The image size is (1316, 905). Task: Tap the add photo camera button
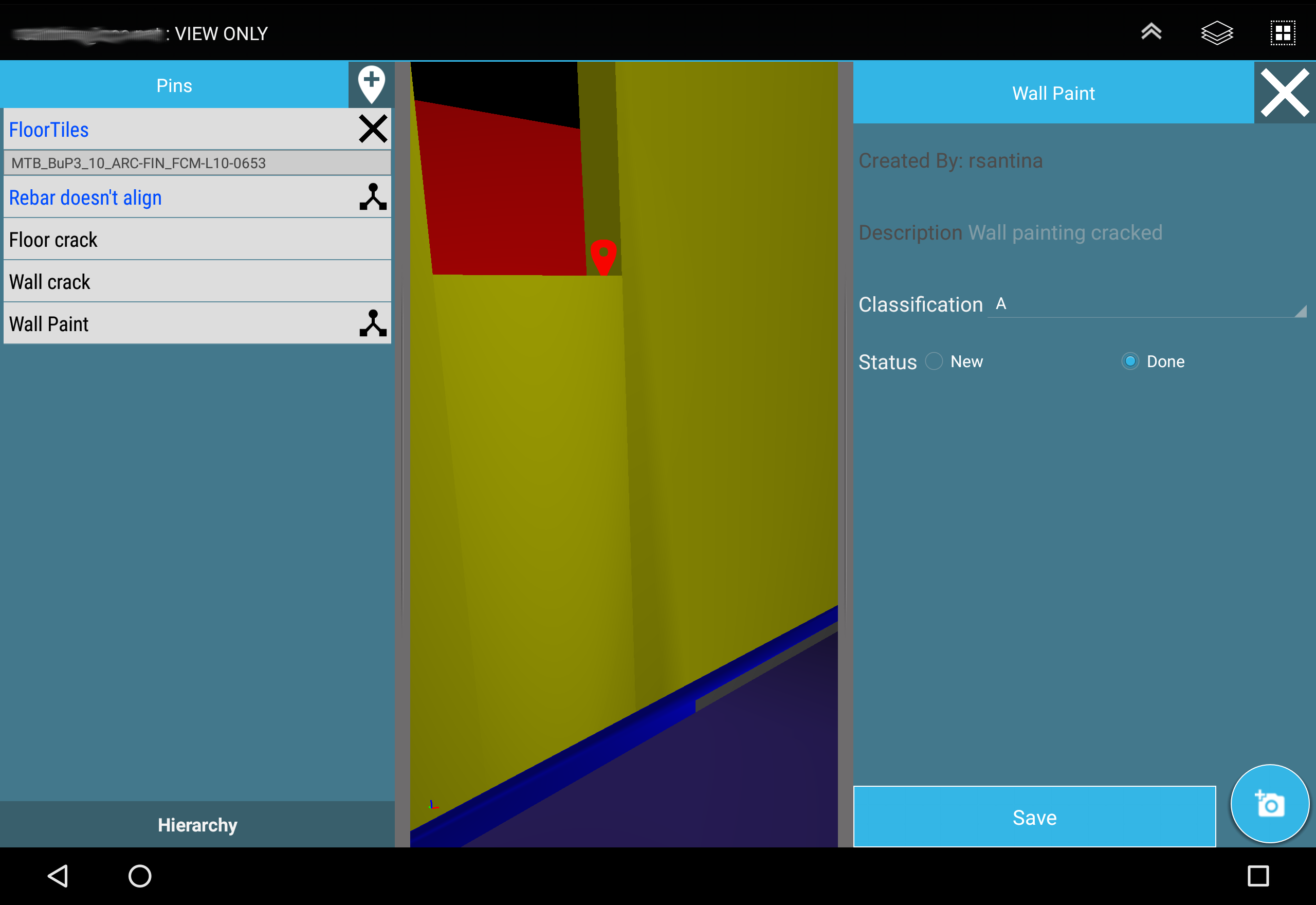[1270, 804]
